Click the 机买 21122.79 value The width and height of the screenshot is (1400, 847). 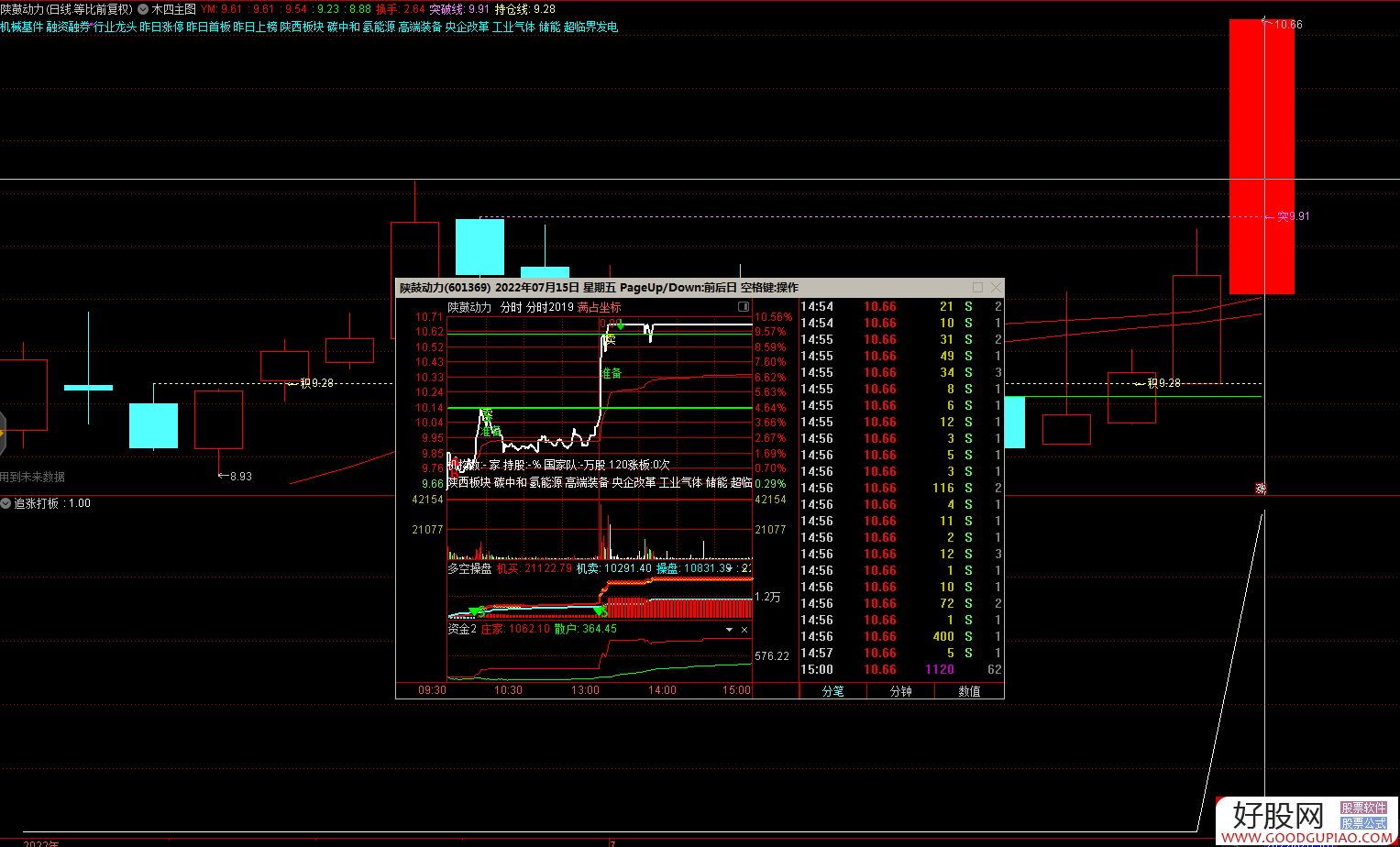[535, 568]
